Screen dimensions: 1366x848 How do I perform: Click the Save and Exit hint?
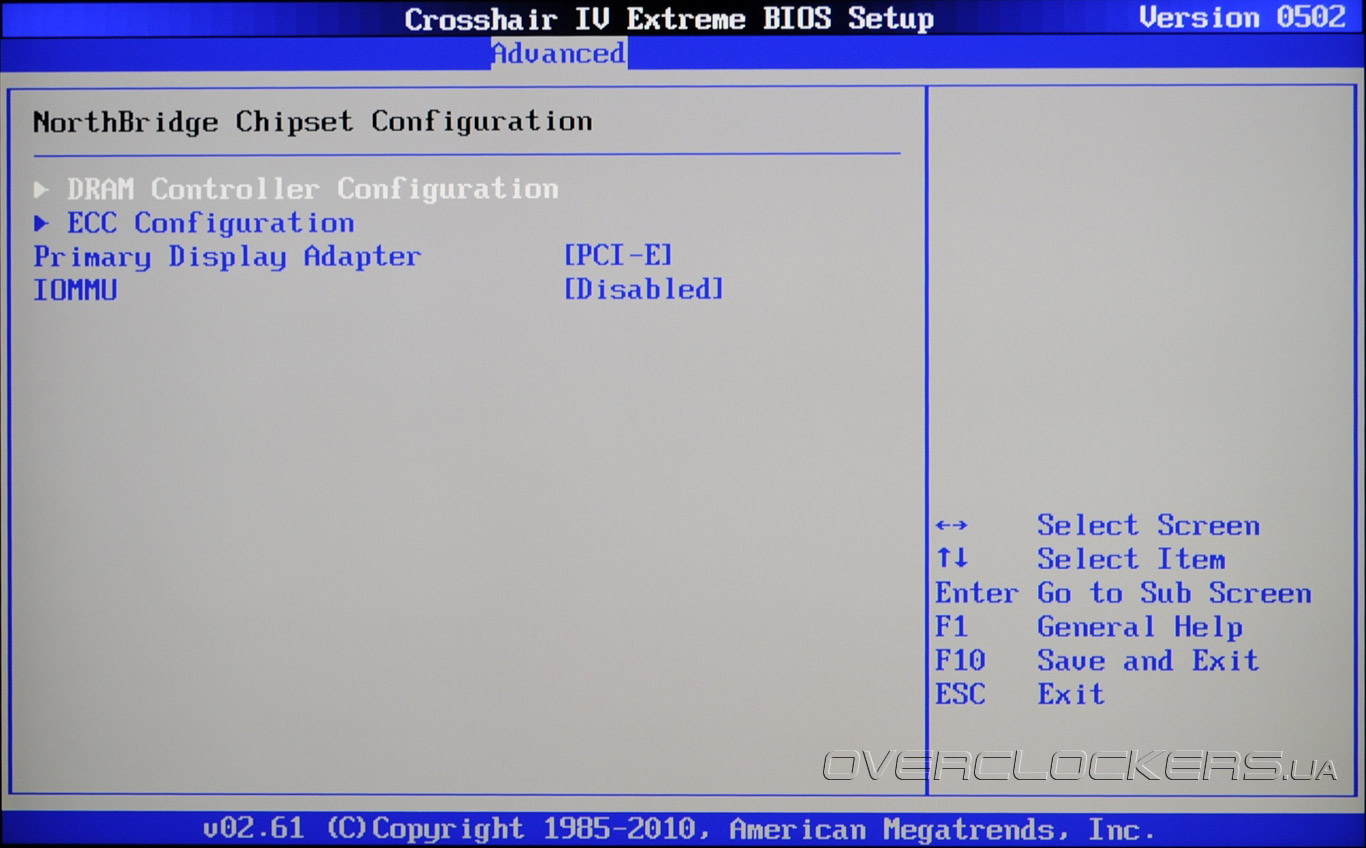tap(1148, 661)
